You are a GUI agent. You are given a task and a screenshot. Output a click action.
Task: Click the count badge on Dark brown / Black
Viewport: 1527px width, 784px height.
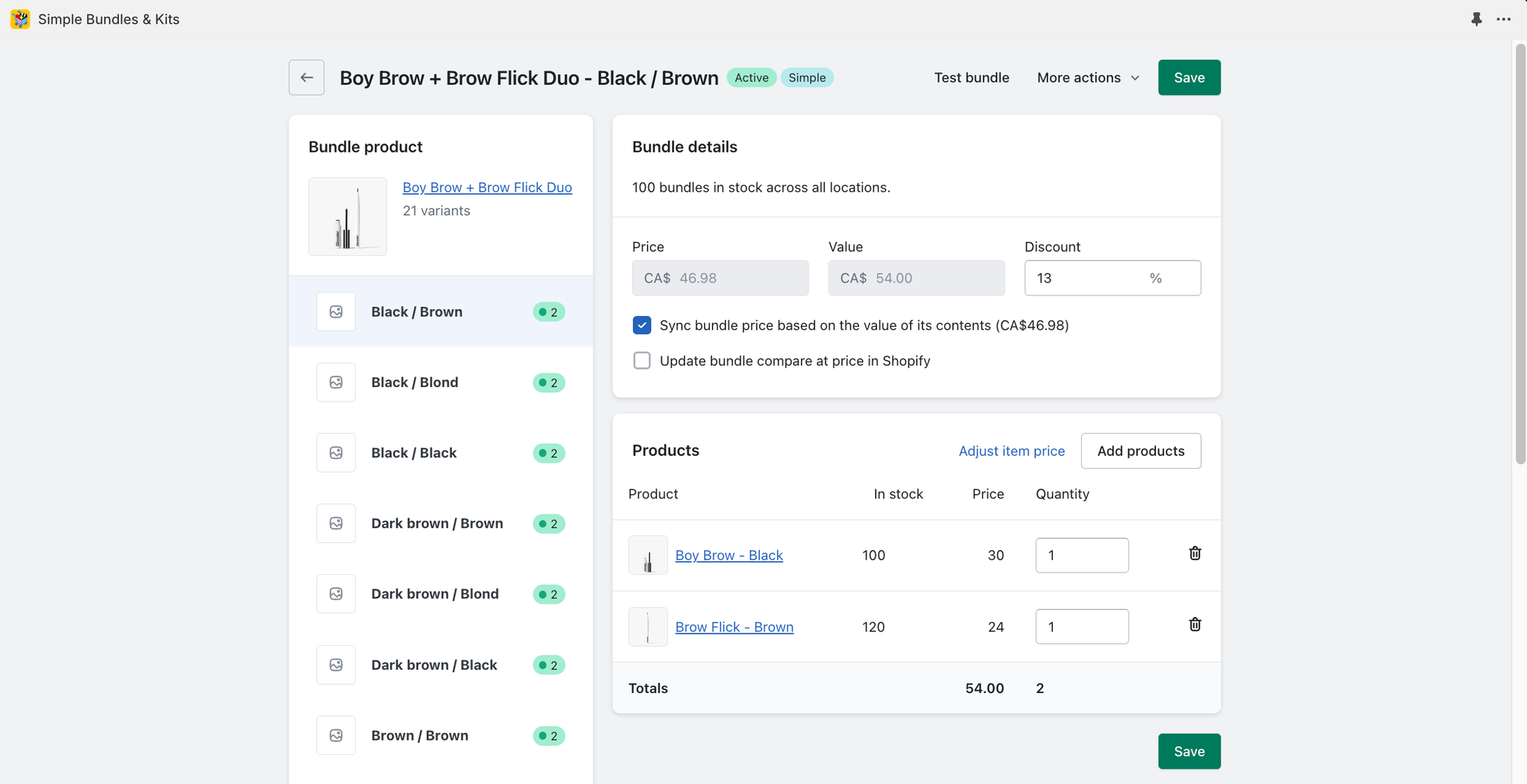coord(549,665)
